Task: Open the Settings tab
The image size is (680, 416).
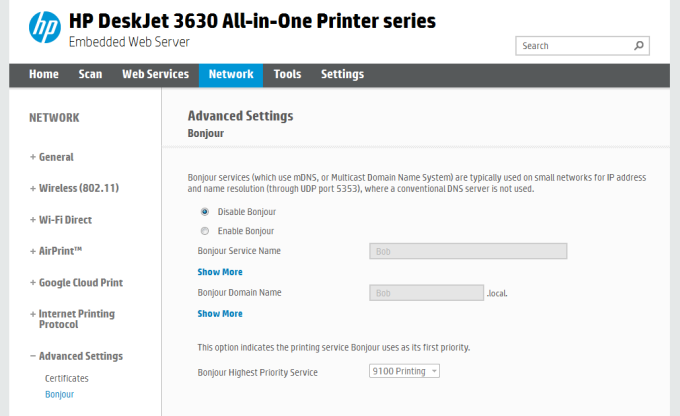Action: [342, 74]
